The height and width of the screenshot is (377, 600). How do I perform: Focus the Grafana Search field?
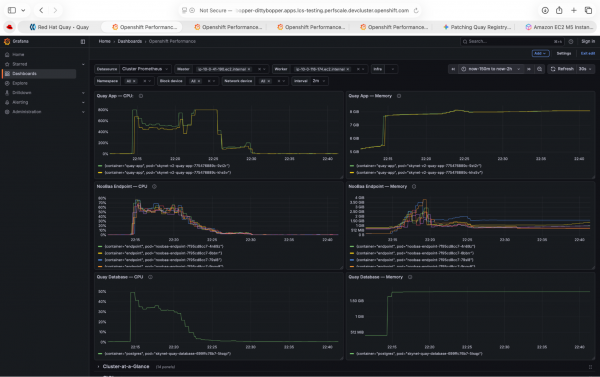tap(512, 41)
